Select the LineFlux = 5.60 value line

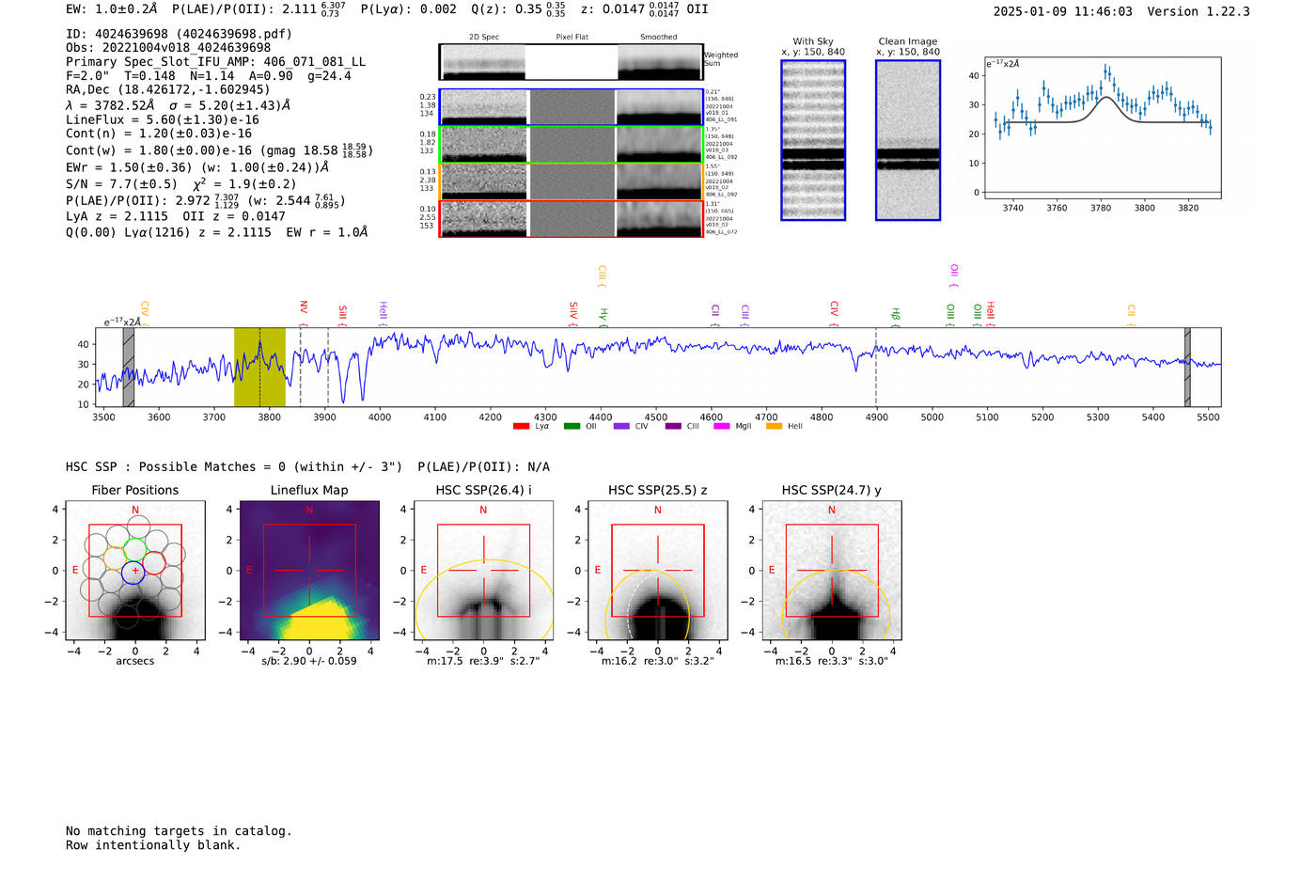click(163, 120)
